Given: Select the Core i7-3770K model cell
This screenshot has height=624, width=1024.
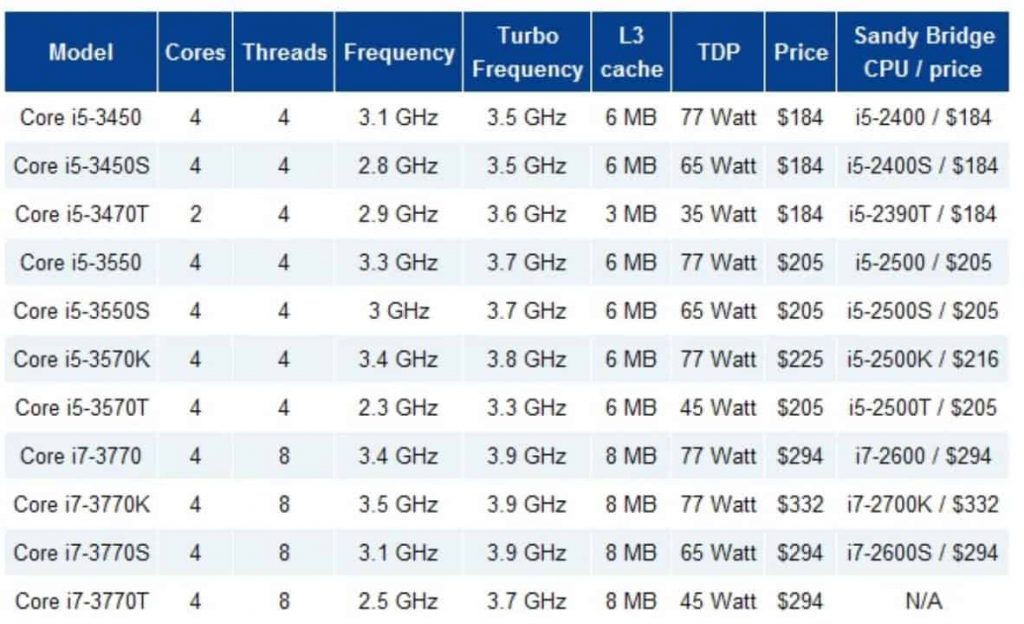Looking at the screenshot, I should [81, 504].
